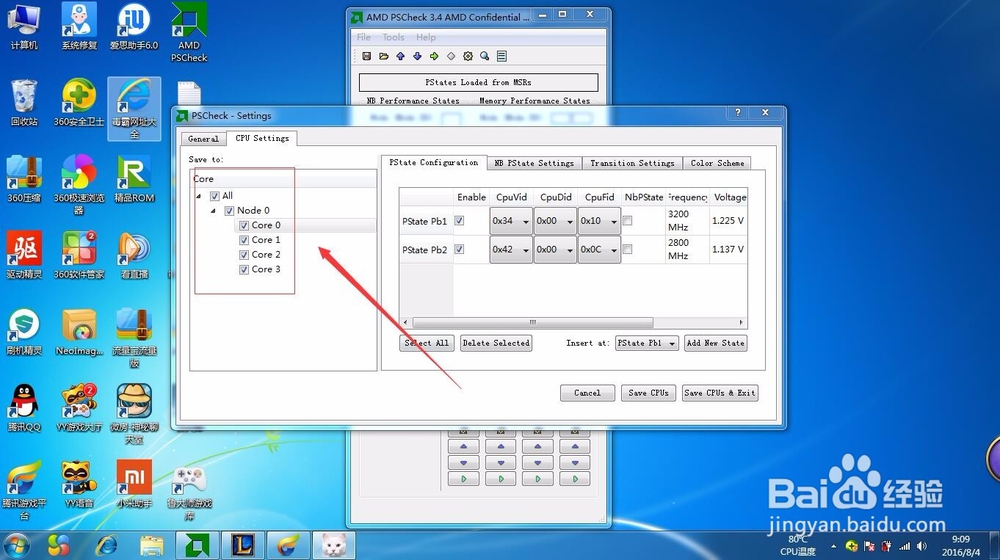Open the CpuDid dropdown for PState Pb1

(555, 221)
